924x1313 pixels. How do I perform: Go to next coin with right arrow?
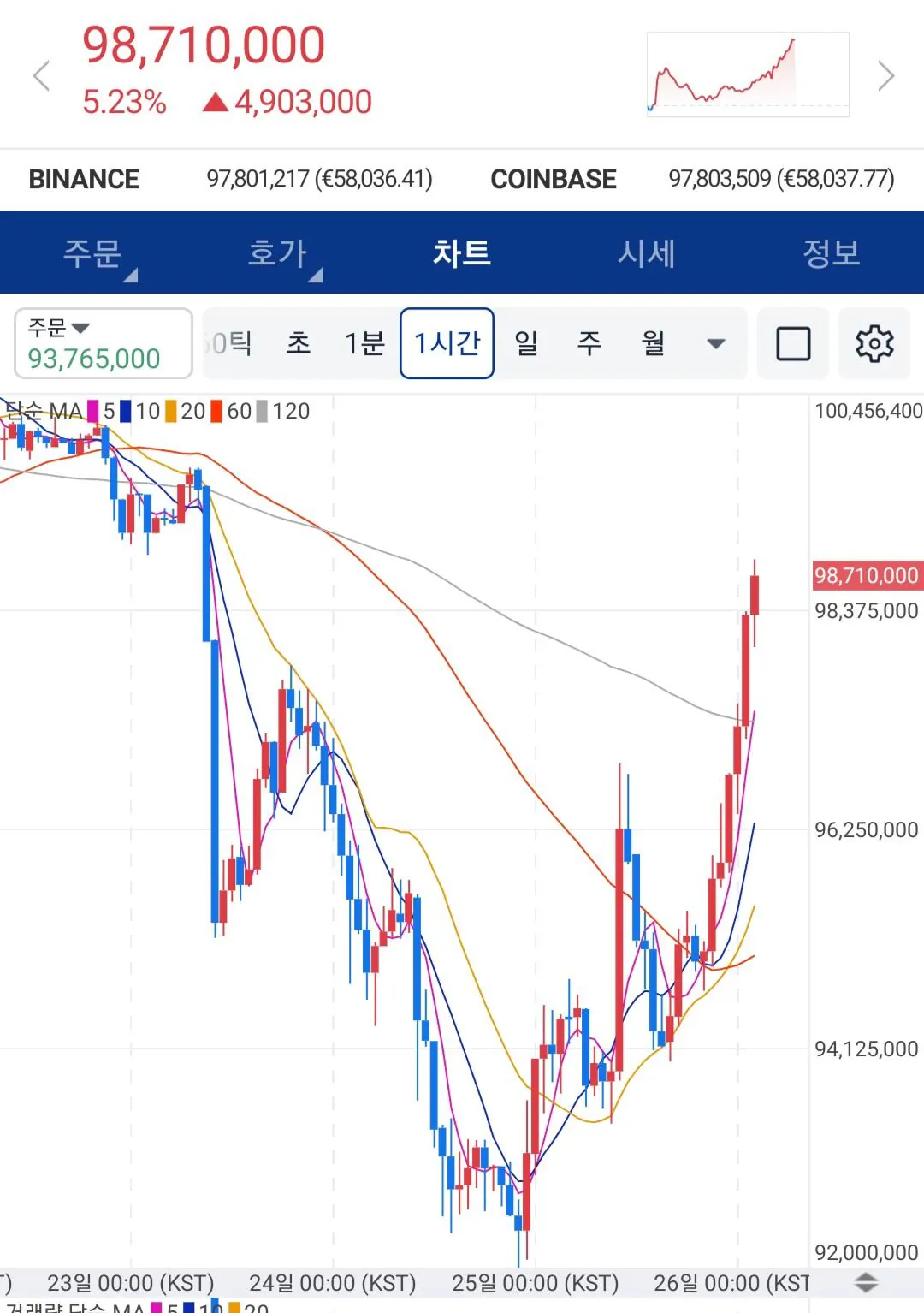pos(886,75)
